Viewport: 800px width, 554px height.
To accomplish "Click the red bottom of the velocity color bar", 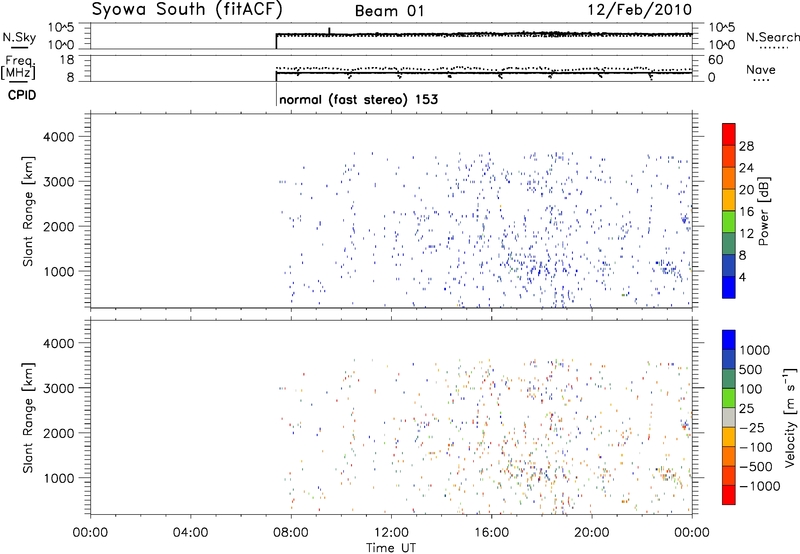I will (x=729, y=495).
